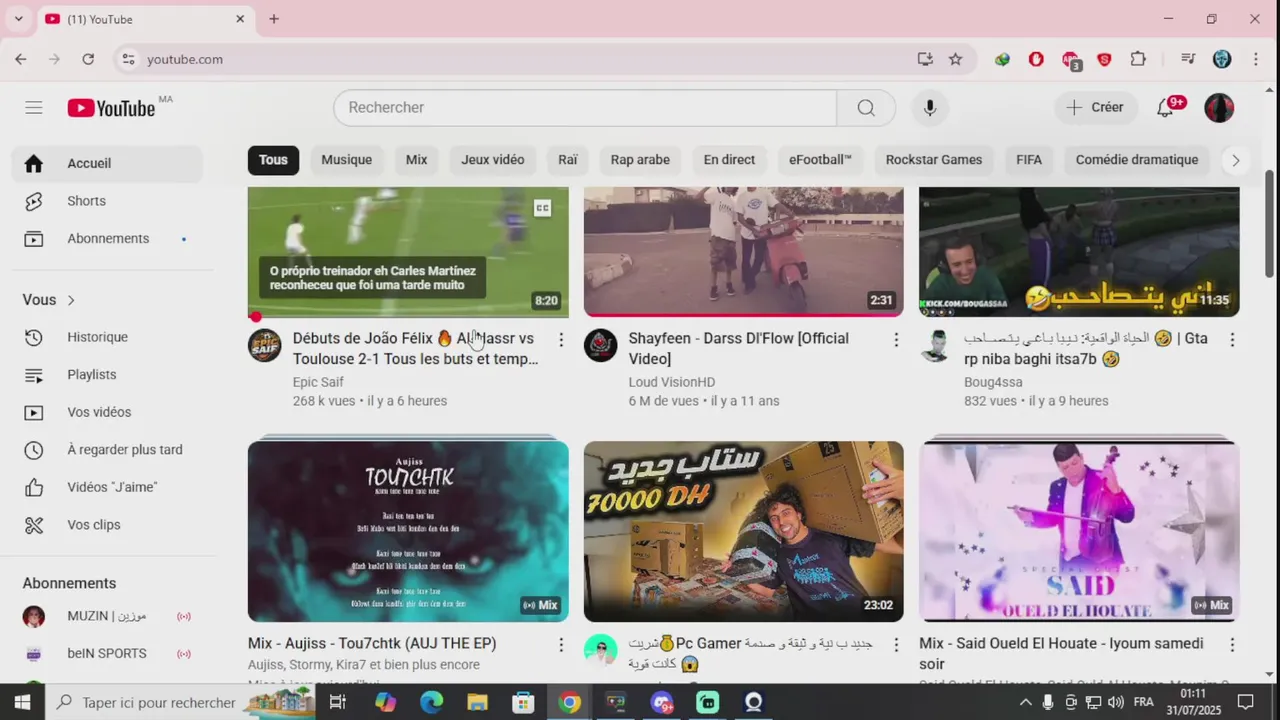This screenshot has width=1280, height=720.
Task: Click the YouTube logo
Action: click(111, 108)
